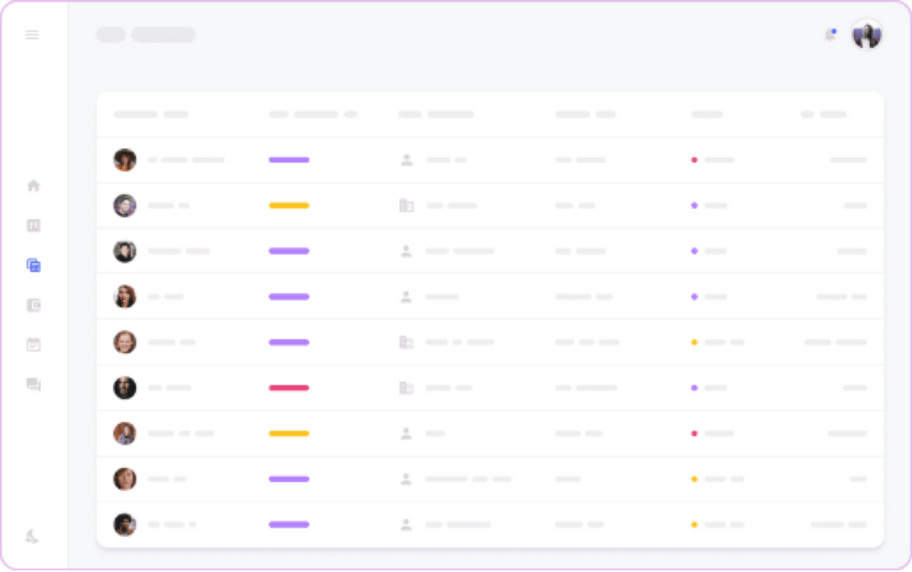Open notifications with the bell icon

[830, 35]
